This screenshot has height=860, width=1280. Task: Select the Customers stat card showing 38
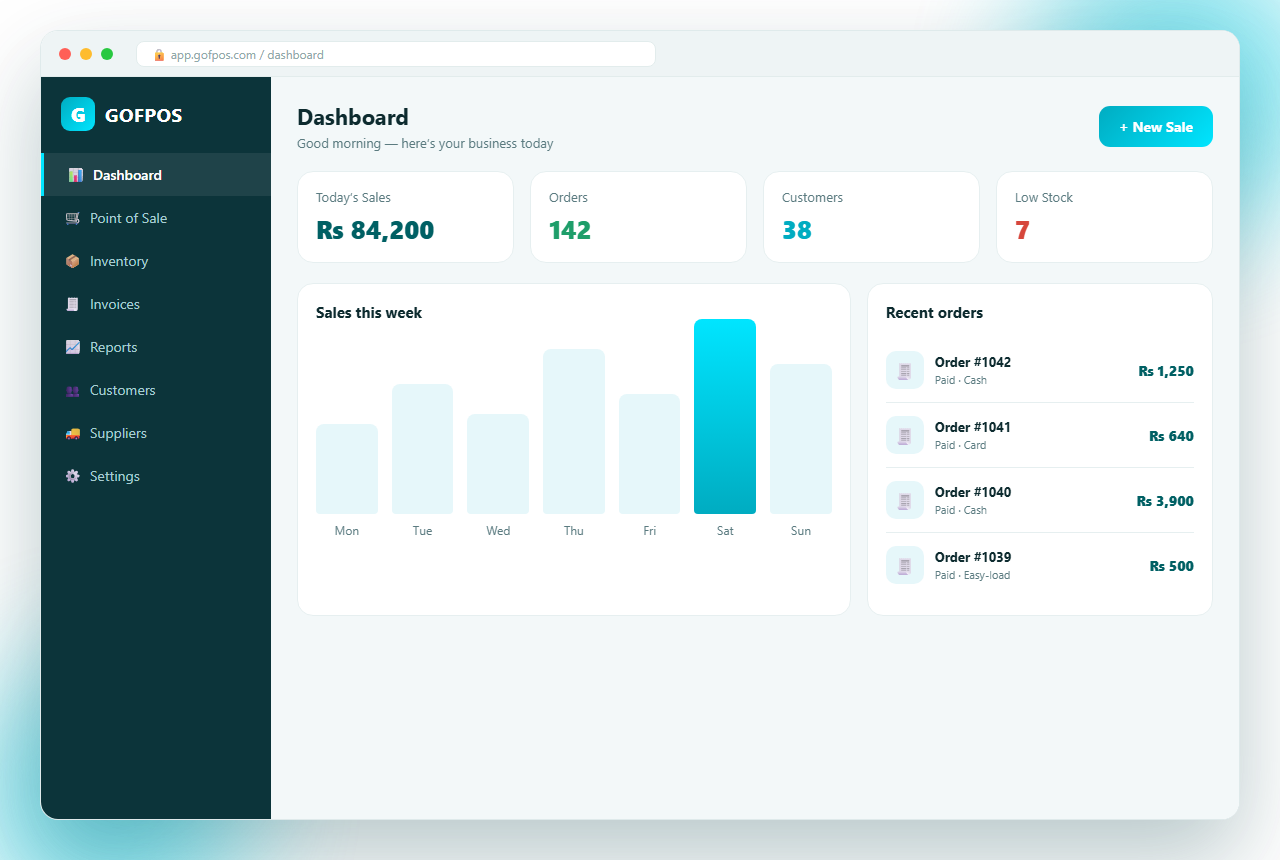click(x=871, y=217)
